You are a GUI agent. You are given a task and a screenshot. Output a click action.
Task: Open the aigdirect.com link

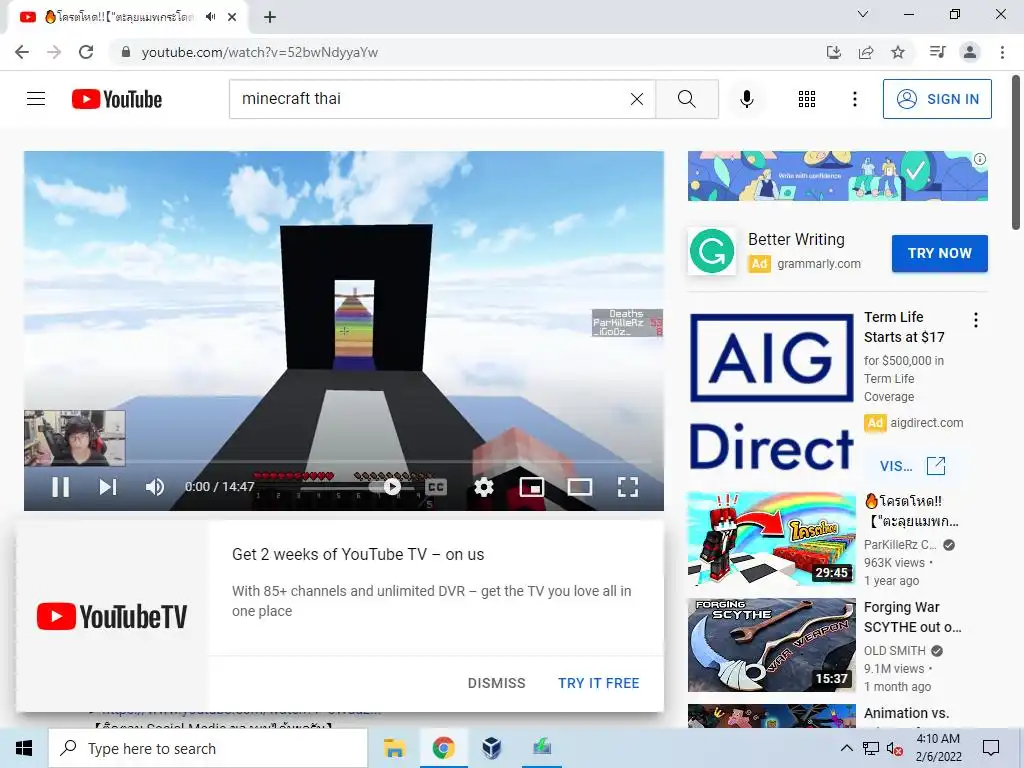tap(927, 423)
